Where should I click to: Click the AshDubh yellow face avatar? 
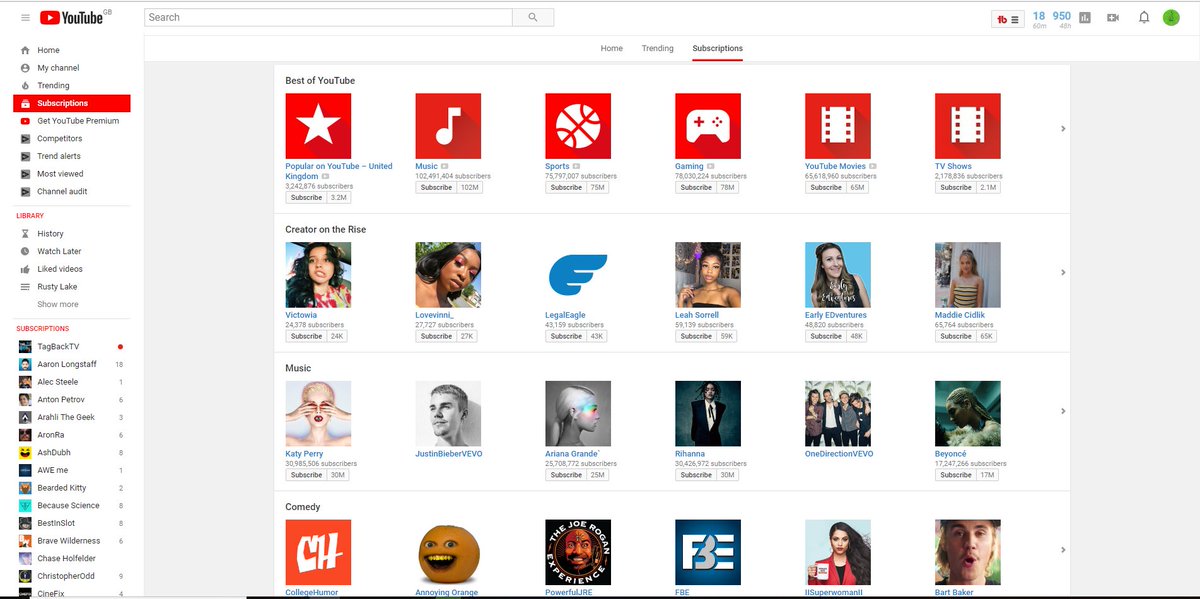tap(25, 453)
